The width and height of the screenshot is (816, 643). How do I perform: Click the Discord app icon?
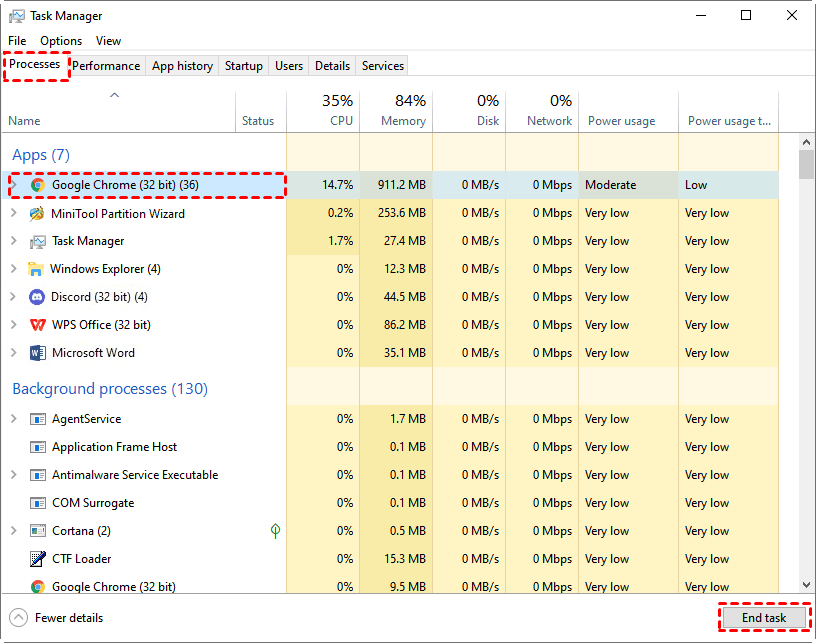(x=35, y=297)
